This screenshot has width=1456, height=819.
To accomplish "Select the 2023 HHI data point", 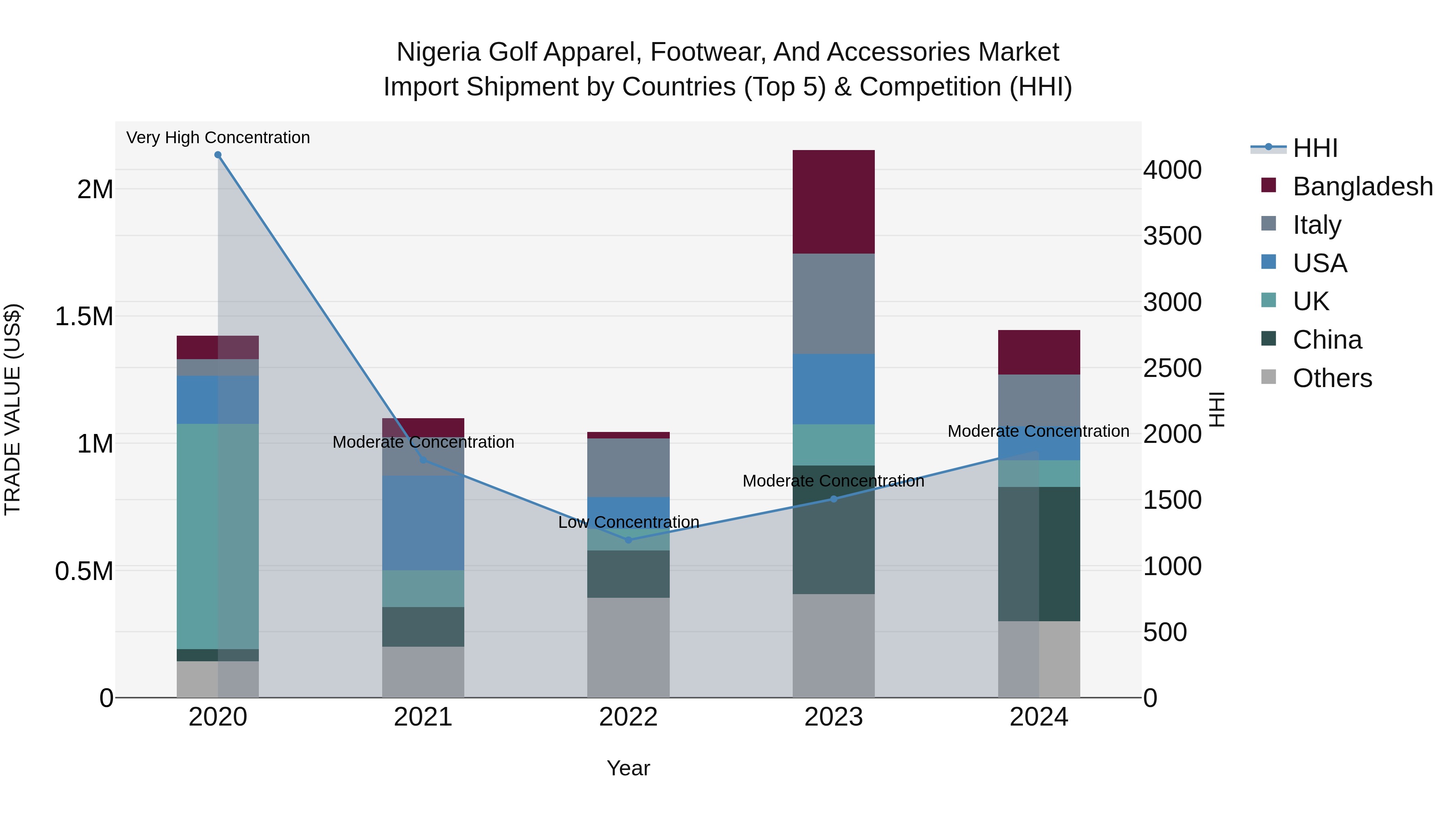I will pyautogui.click(x=834, y=499).
